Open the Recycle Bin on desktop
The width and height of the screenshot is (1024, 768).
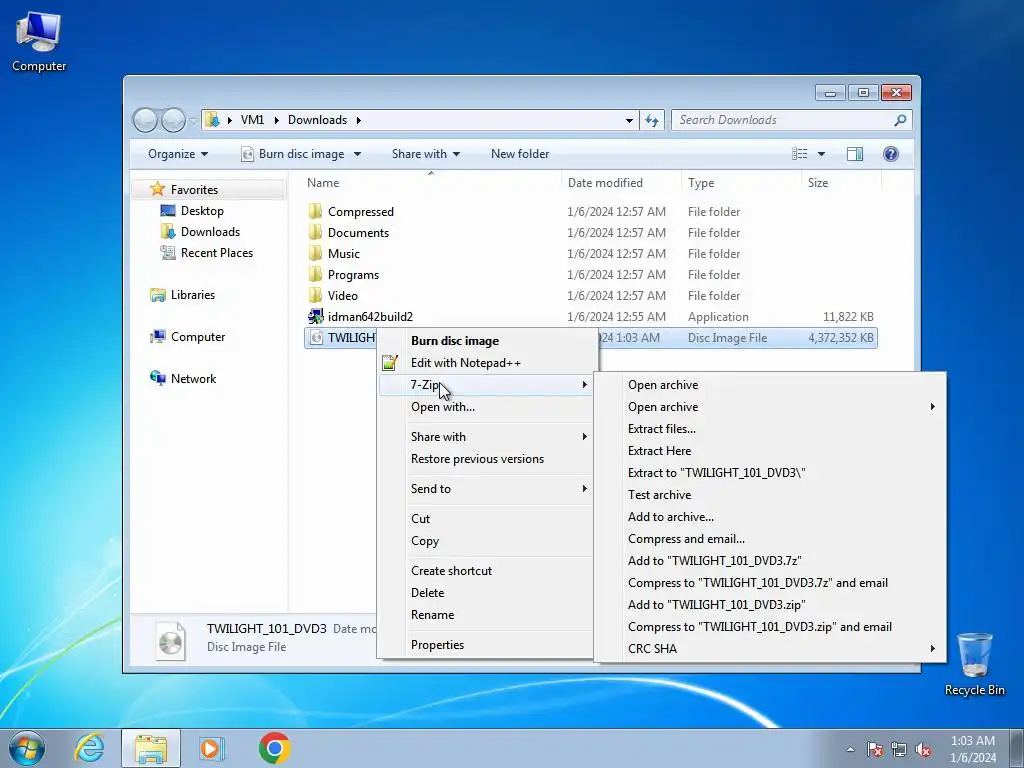pos(974,664)
